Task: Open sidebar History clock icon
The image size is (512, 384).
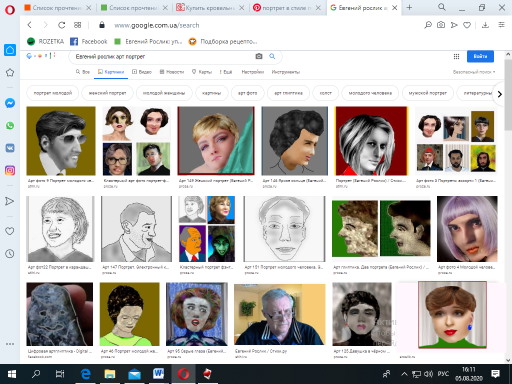Action: click(10, 254)
